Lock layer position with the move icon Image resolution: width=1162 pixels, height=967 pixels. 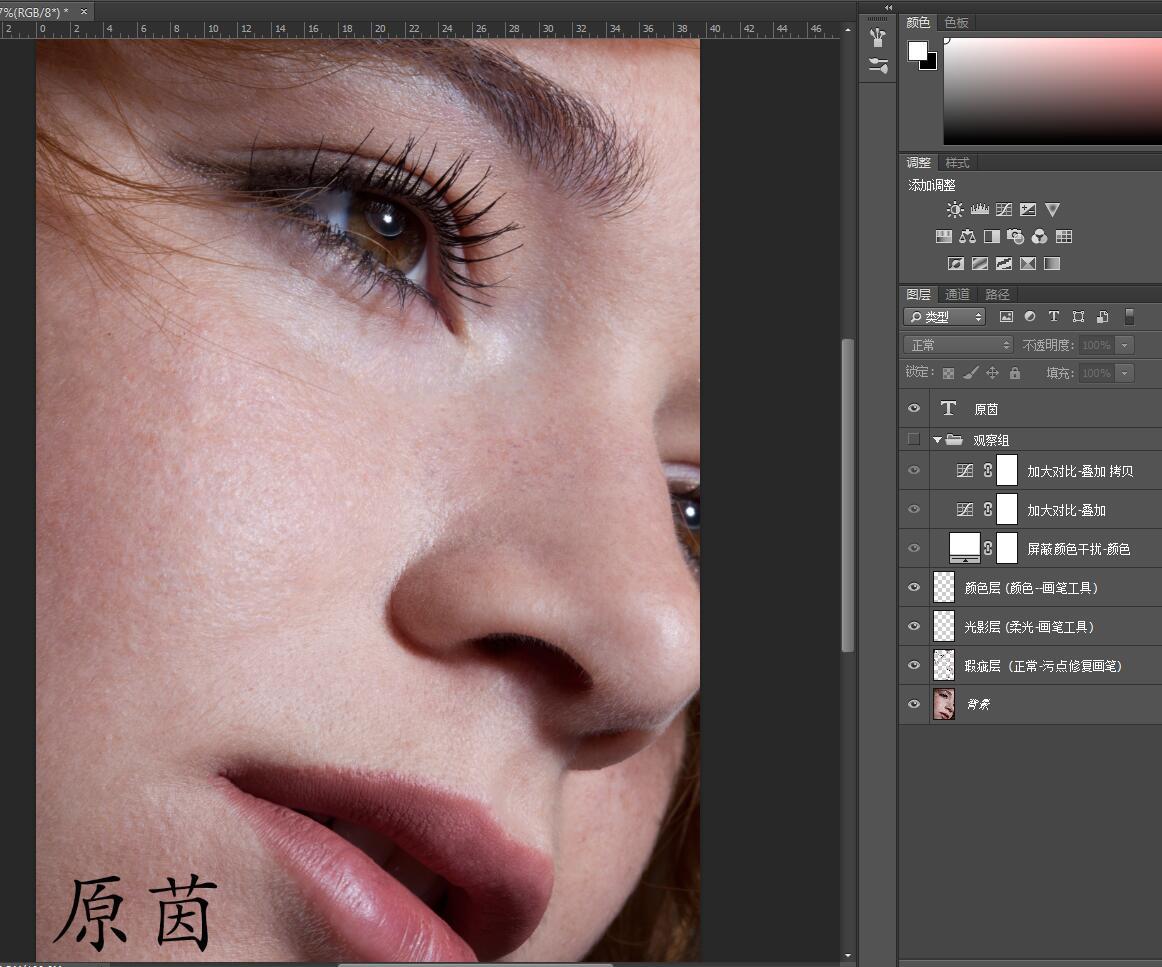pyautogui.click(x=992, y=373)
